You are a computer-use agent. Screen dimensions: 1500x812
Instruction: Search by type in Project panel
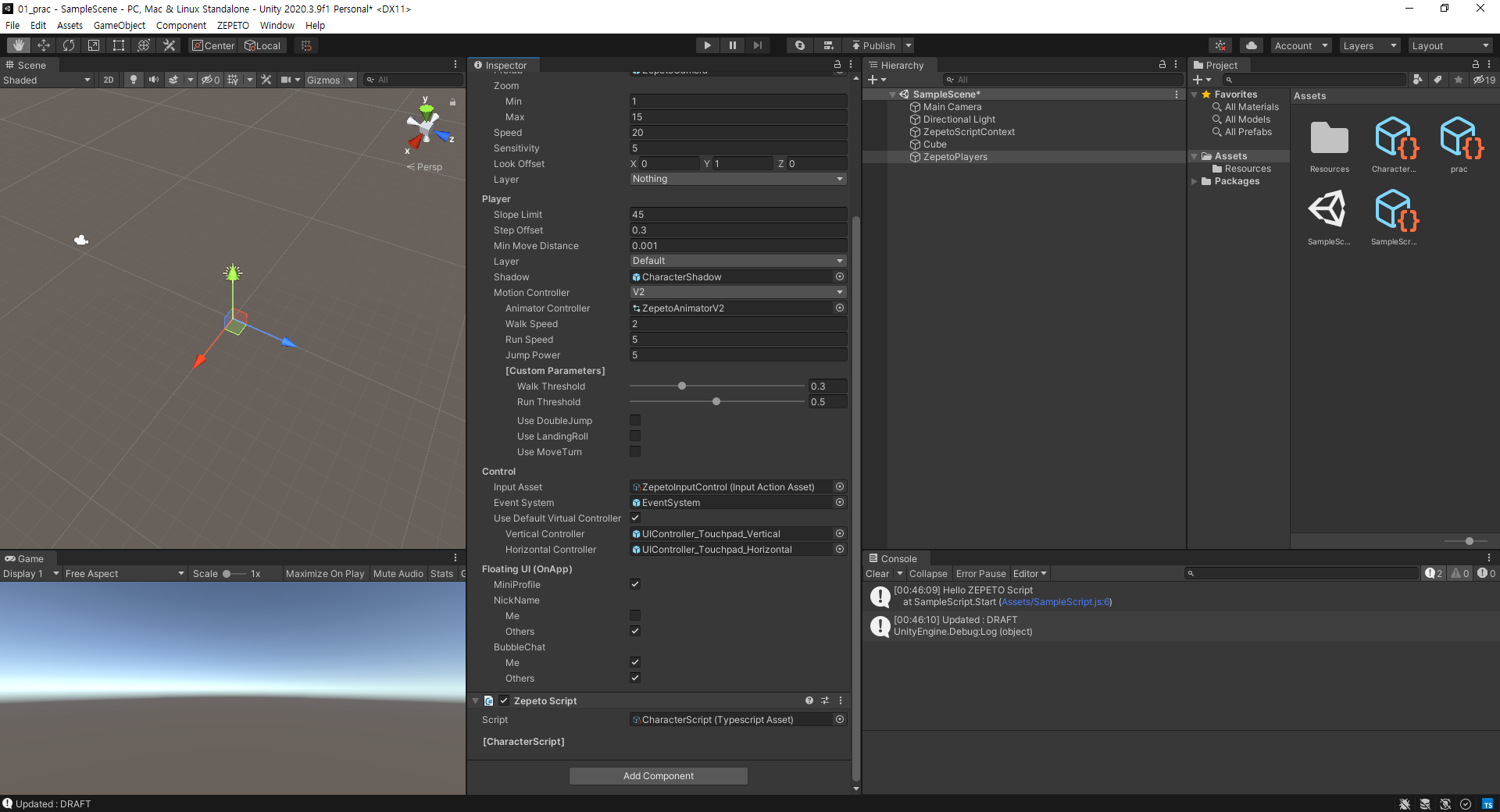click(1418, 80)
